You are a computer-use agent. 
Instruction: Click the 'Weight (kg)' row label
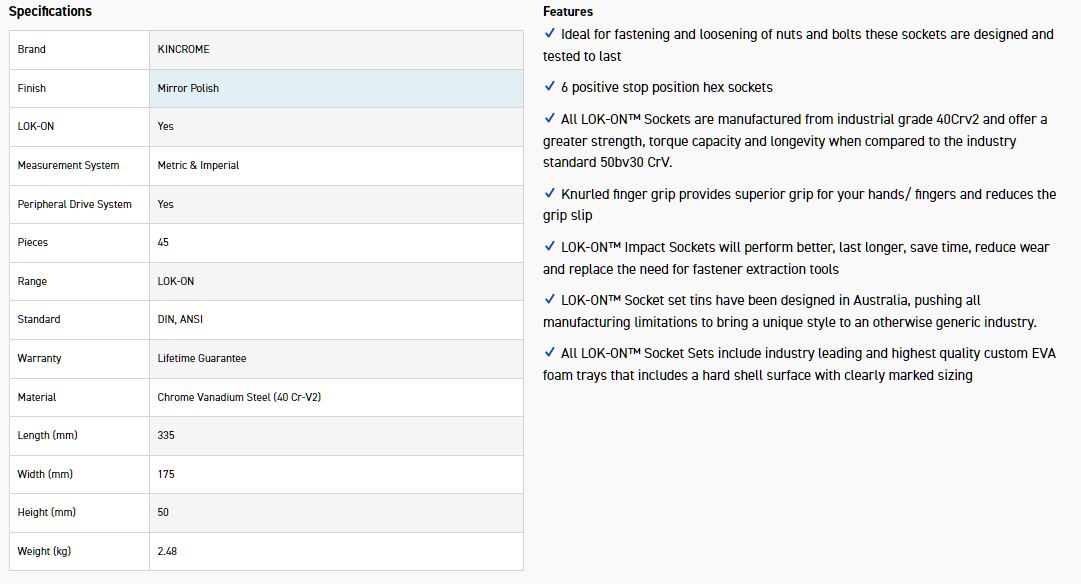click(x=44, y=551)
